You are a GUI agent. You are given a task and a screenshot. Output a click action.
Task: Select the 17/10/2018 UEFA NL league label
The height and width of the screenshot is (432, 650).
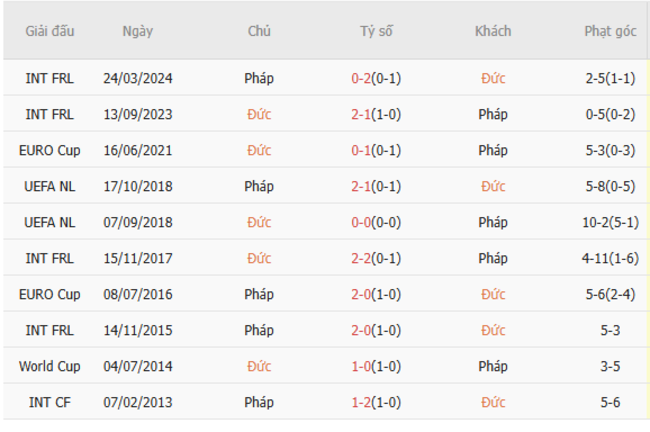pos(49,186)
